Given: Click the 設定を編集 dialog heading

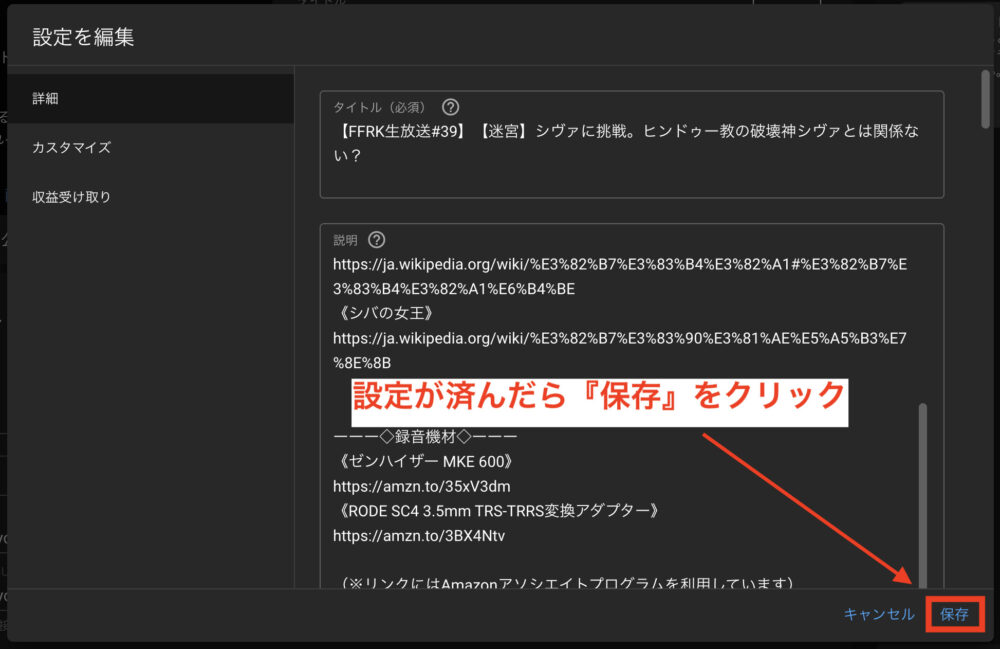Looking at the screenshot, I should pyautogui.click(x=84, y=37).
